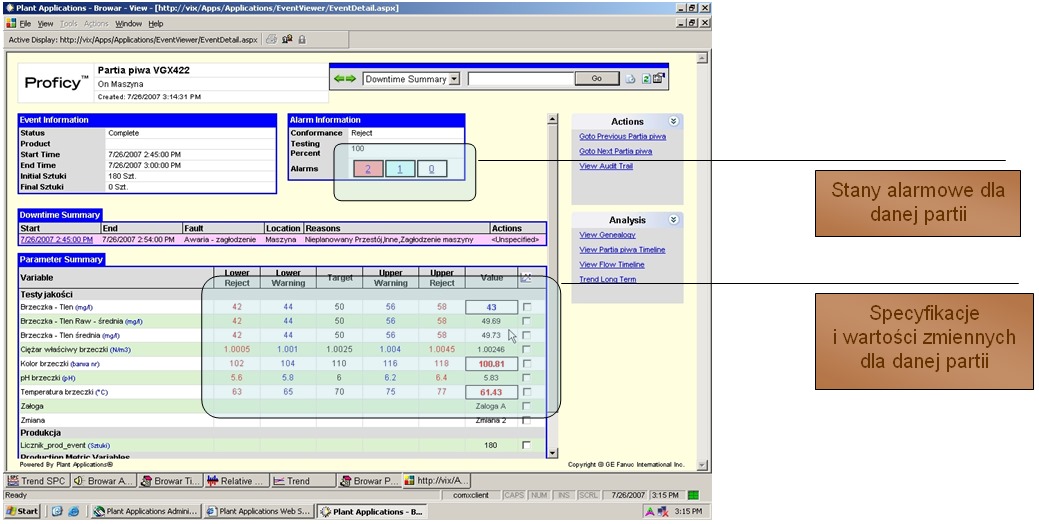Tick the checkbox for Licznik_prod_event row
This screenshot has height=524, width=1039.
[x=526, y=445]
